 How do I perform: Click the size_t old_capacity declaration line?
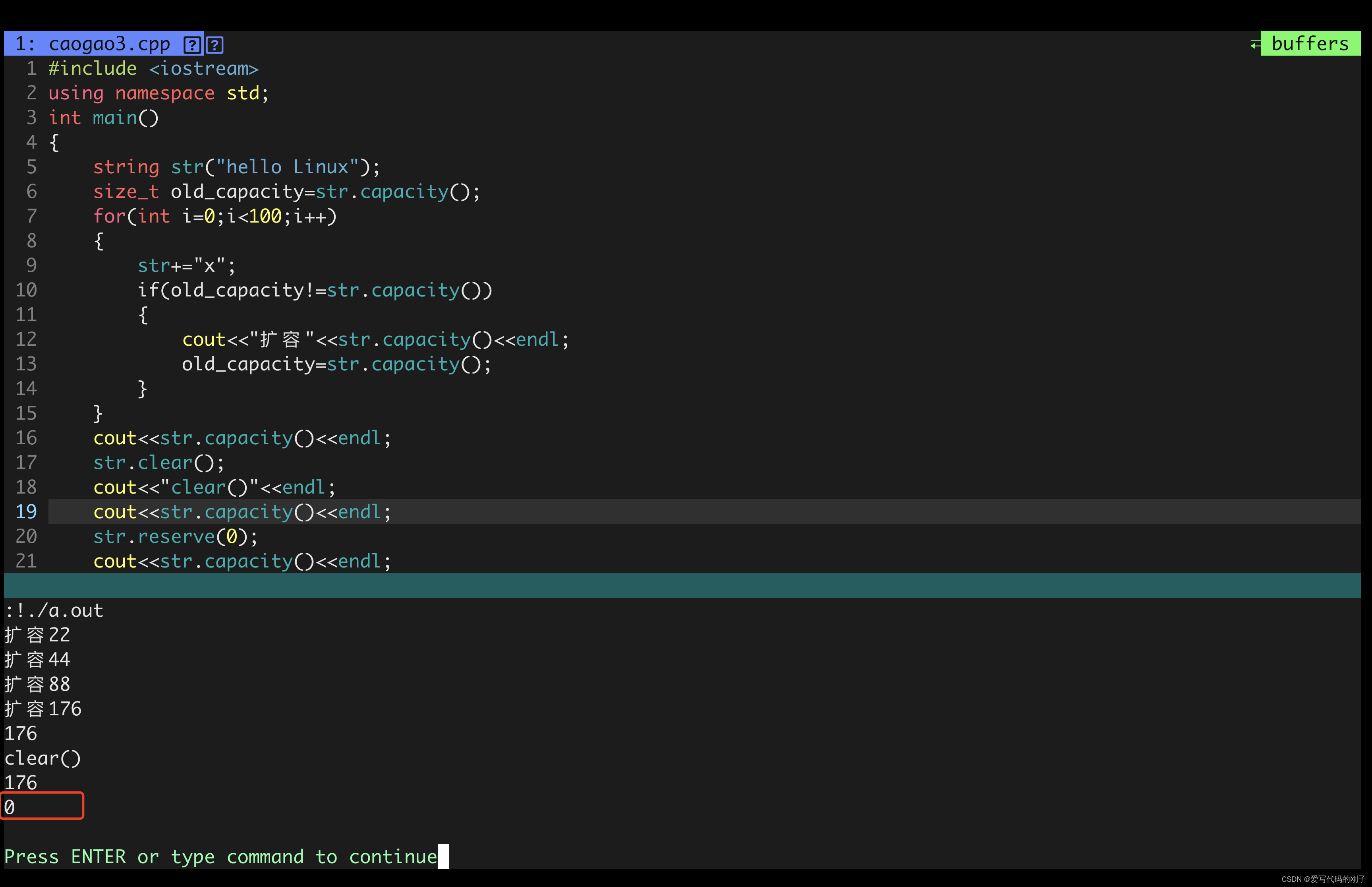click(287, 192)
